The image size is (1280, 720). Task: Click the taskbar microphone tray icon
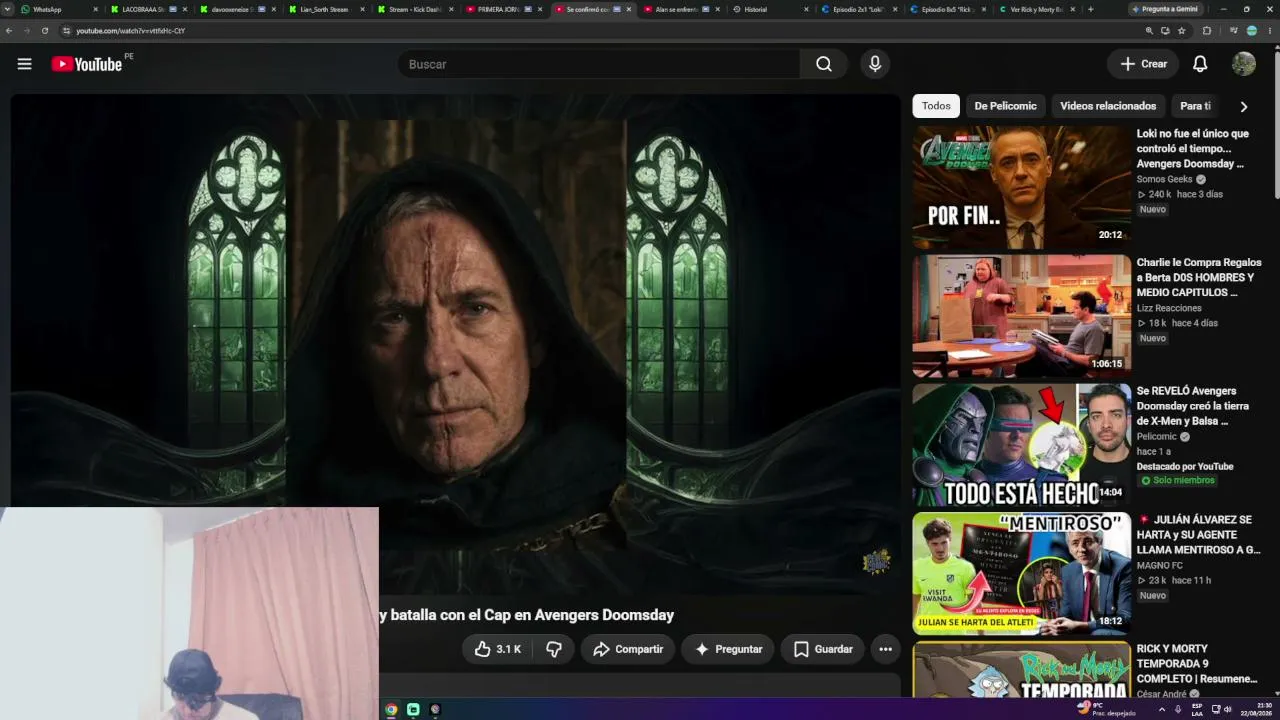(x=1178, y=709)
